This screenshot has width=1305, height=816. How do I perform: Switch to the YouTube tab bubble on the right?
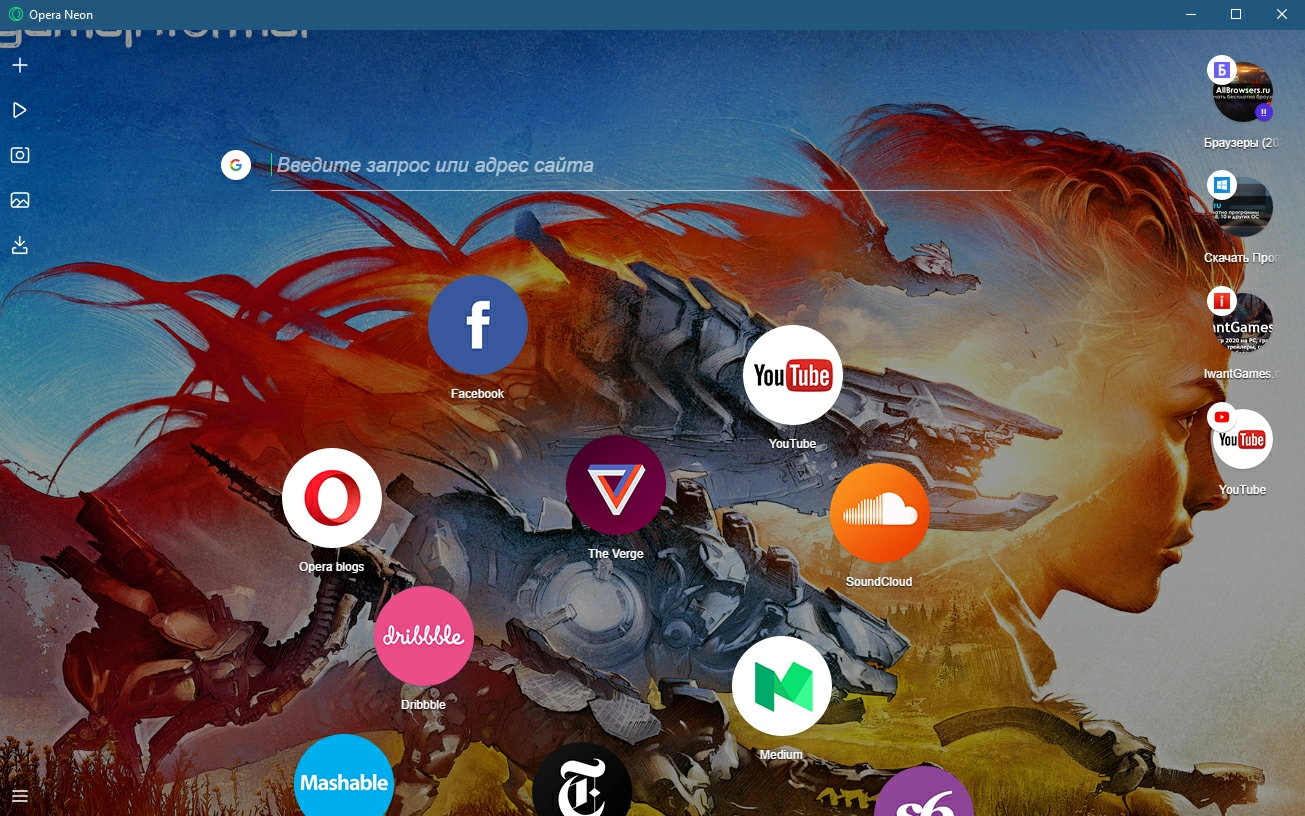coord(1242,438)
